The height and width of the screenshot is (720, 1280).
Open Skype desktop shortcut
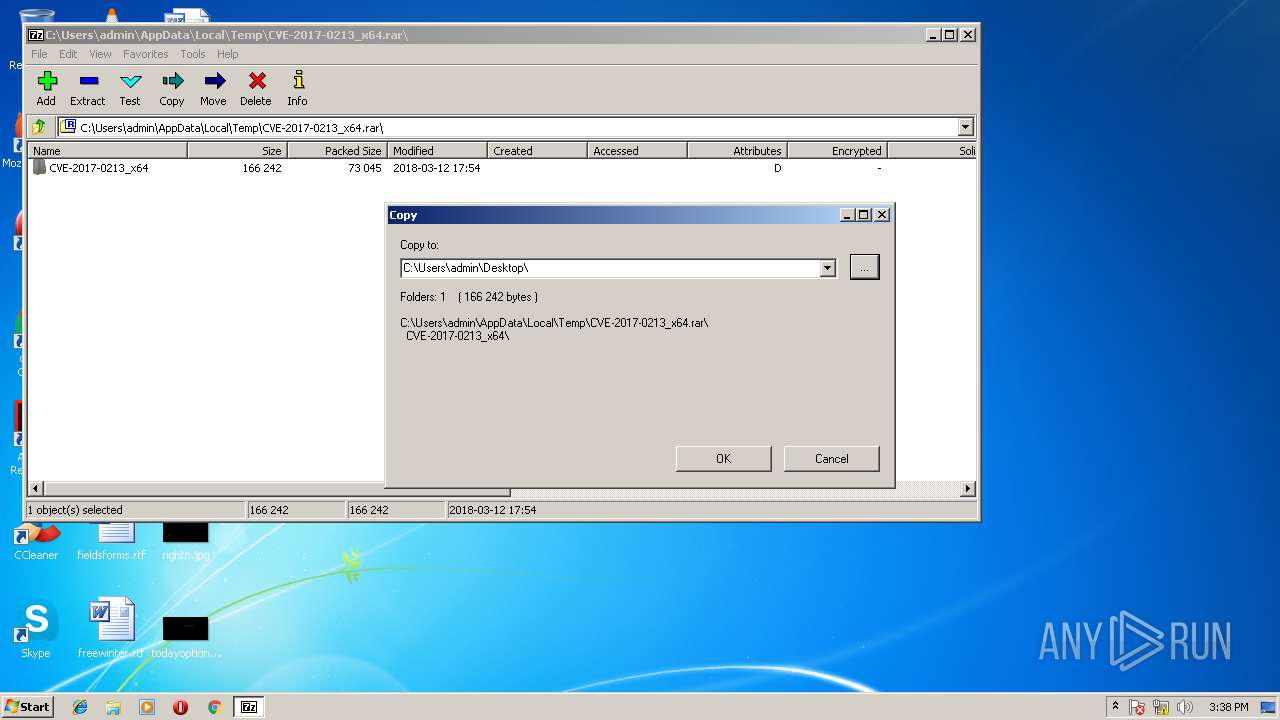click(36, 629)
